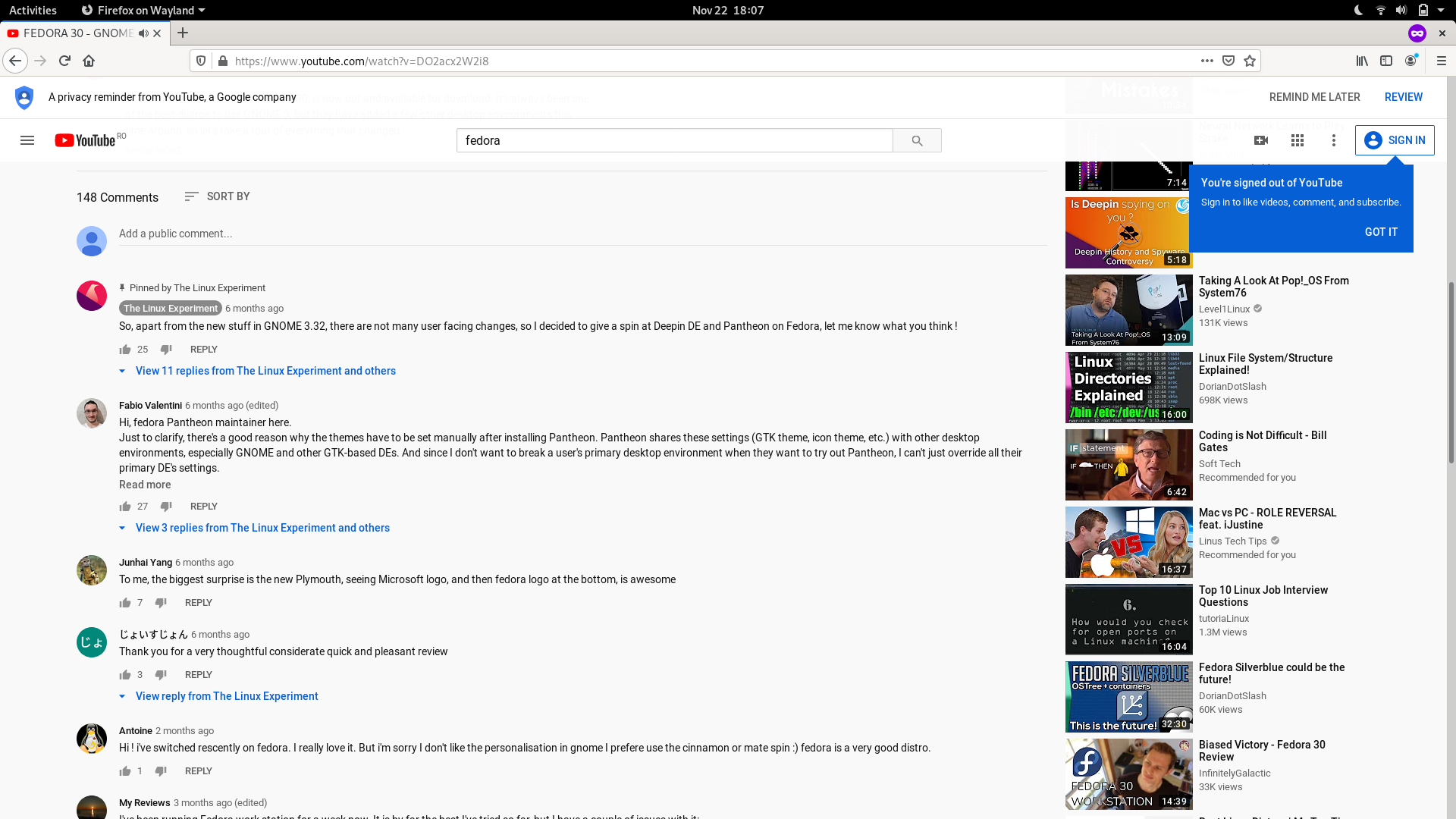Like the じょいすじょん comment
The height and width of the screenshot is (819, 1456).
click(125, 675)
